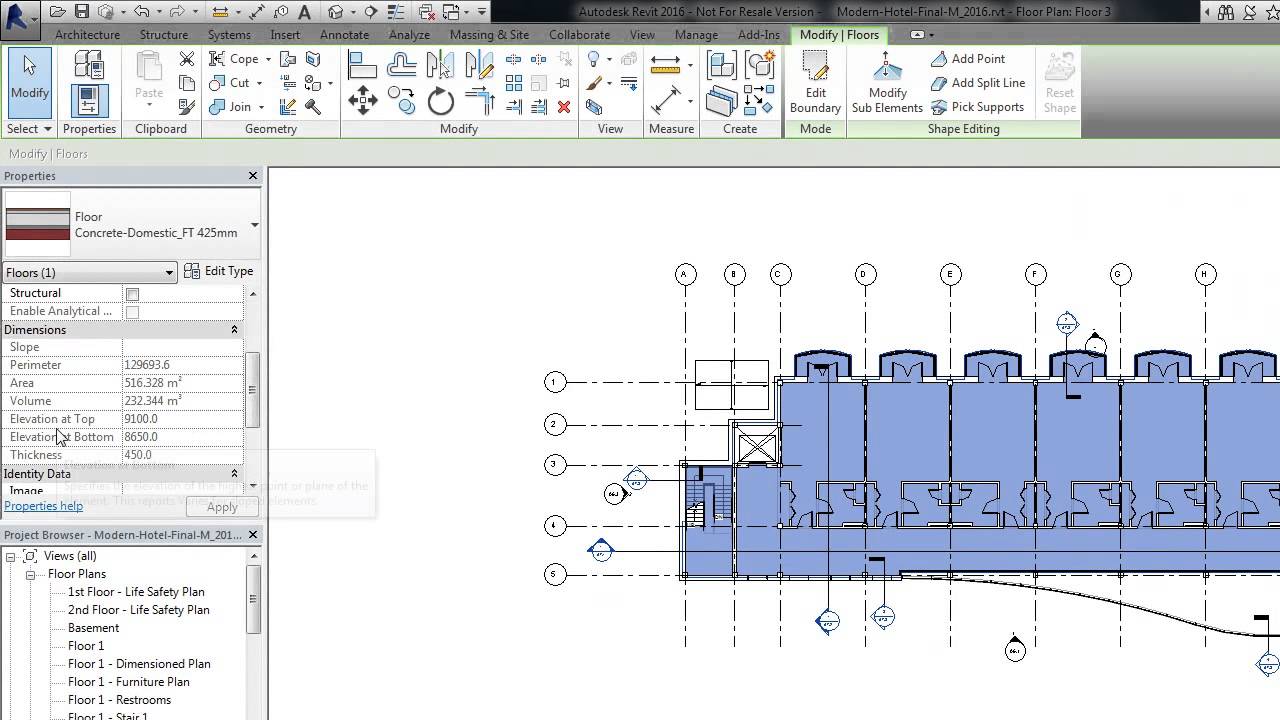Open the Join geometry dropdown arrow

[x=261, y=107]
